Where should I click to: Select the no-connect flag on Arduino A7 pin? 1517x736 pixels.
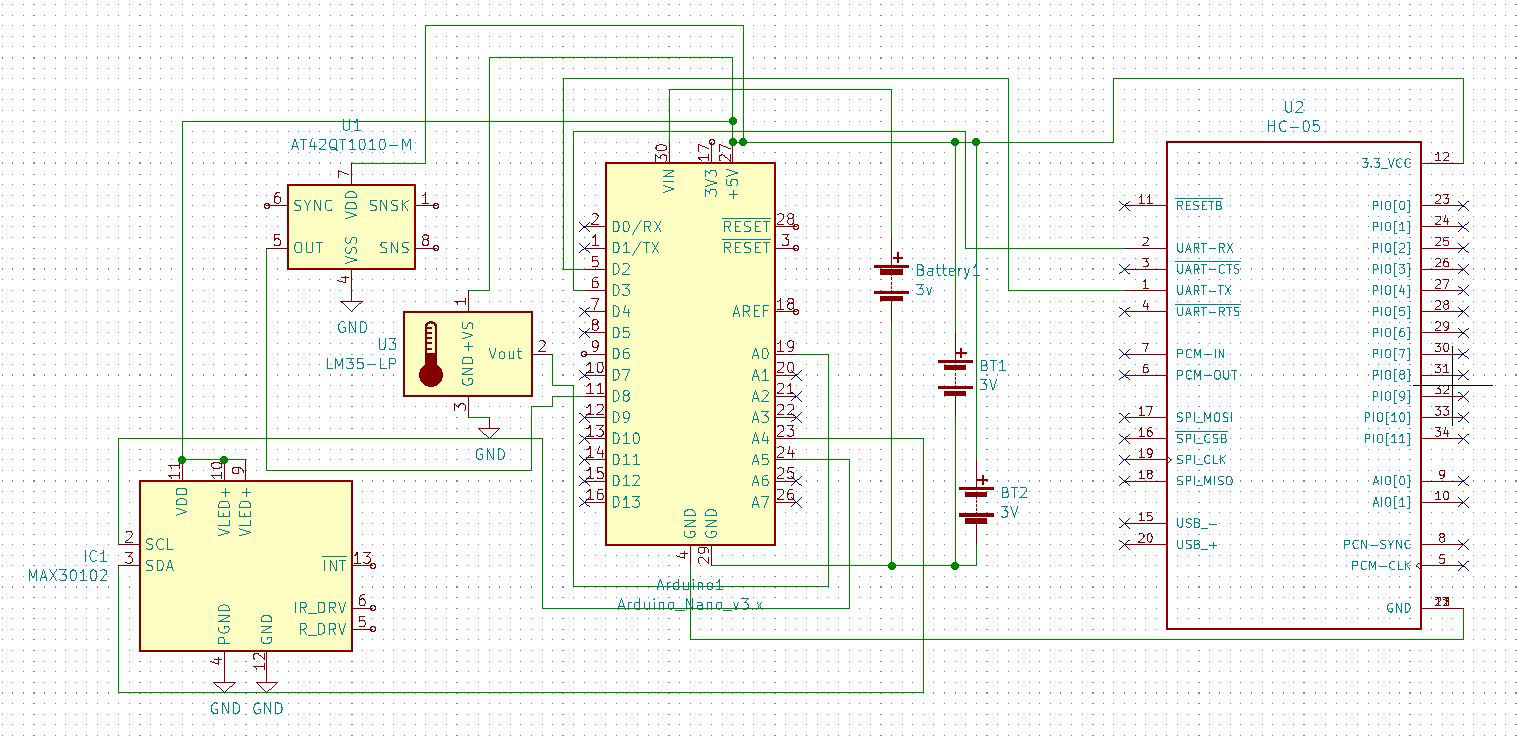pos(797,502)
